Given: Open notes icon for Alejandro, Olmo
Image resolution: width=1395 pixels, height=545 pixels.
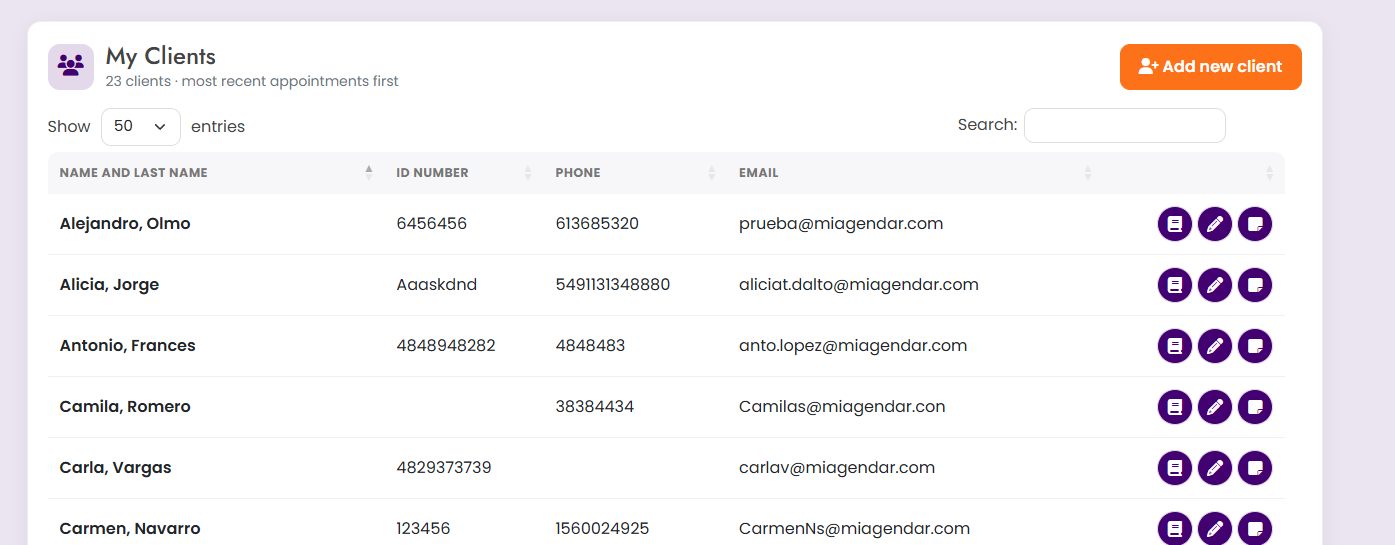Looking at the screenshot, I should pyautogui.click(x=1255, y=224).
